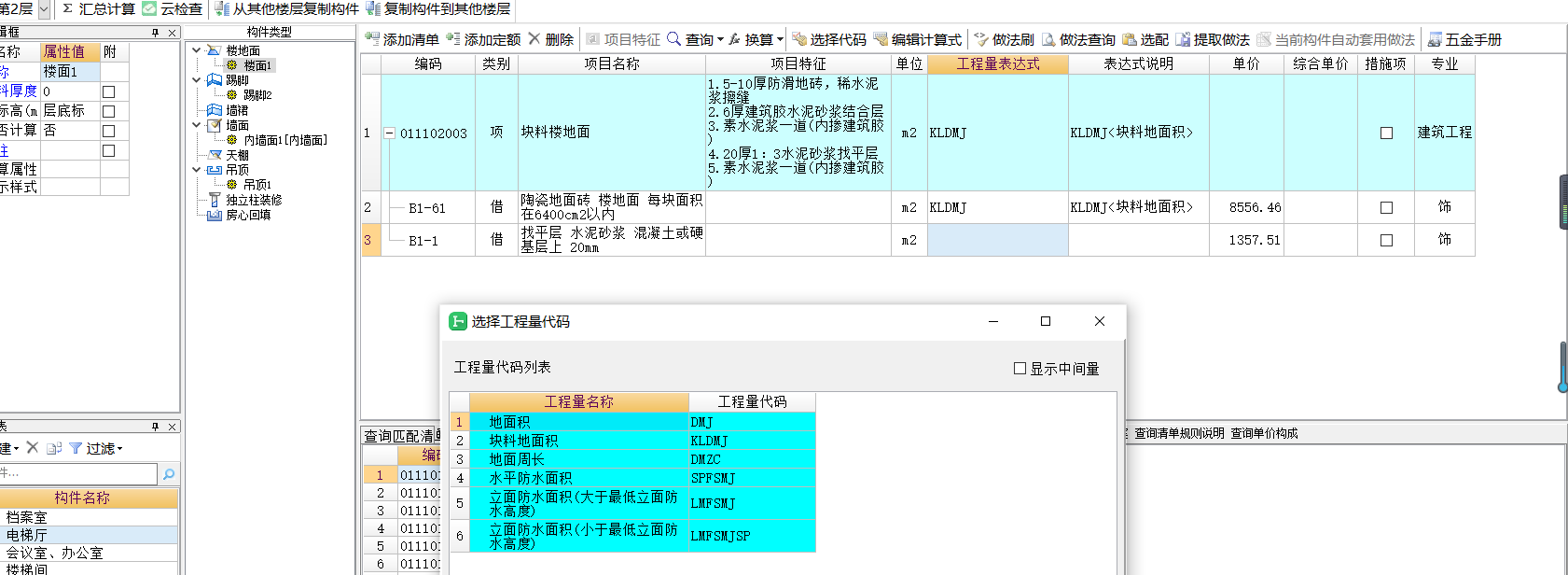Toggle 附加 checkbox for 标高 property
This screenshot has height=575, width=1568.
108,111
